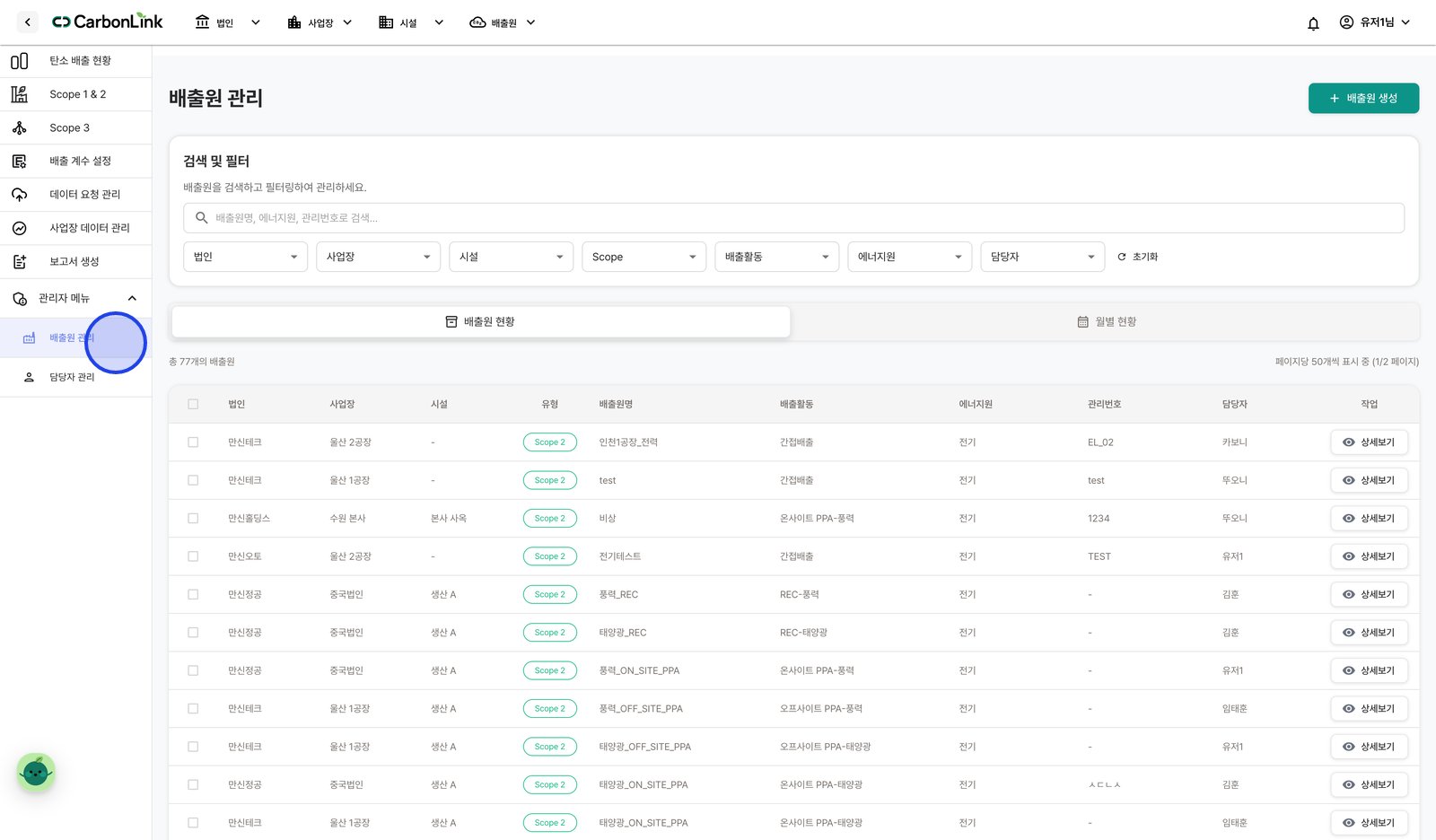
Task: Expand the 에너지원 filter dropdown
Action: 909,257
